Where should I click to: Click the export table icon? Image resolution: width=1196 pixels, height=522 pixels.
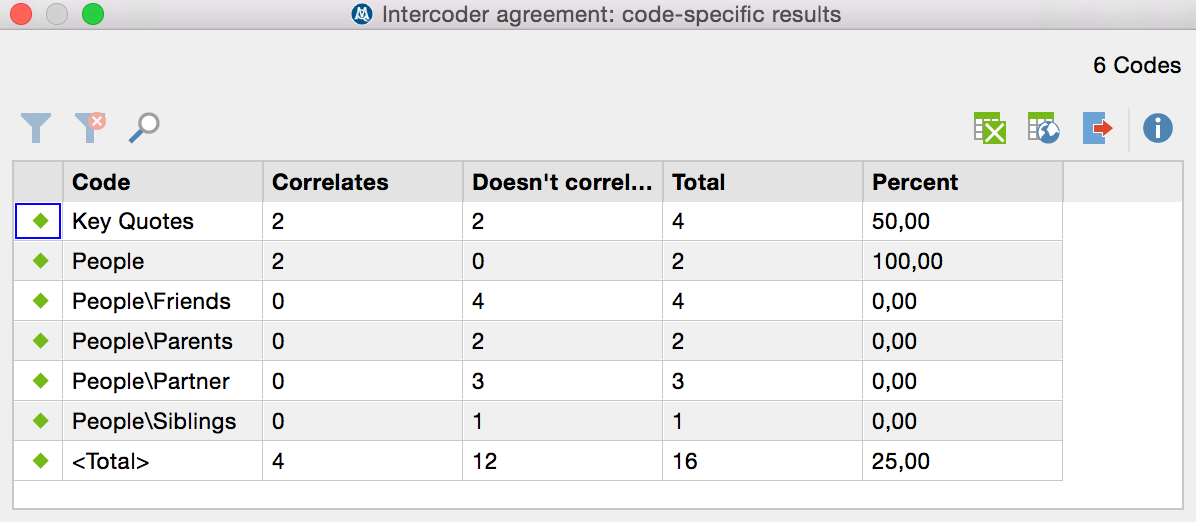click(x=1097, y=128)
